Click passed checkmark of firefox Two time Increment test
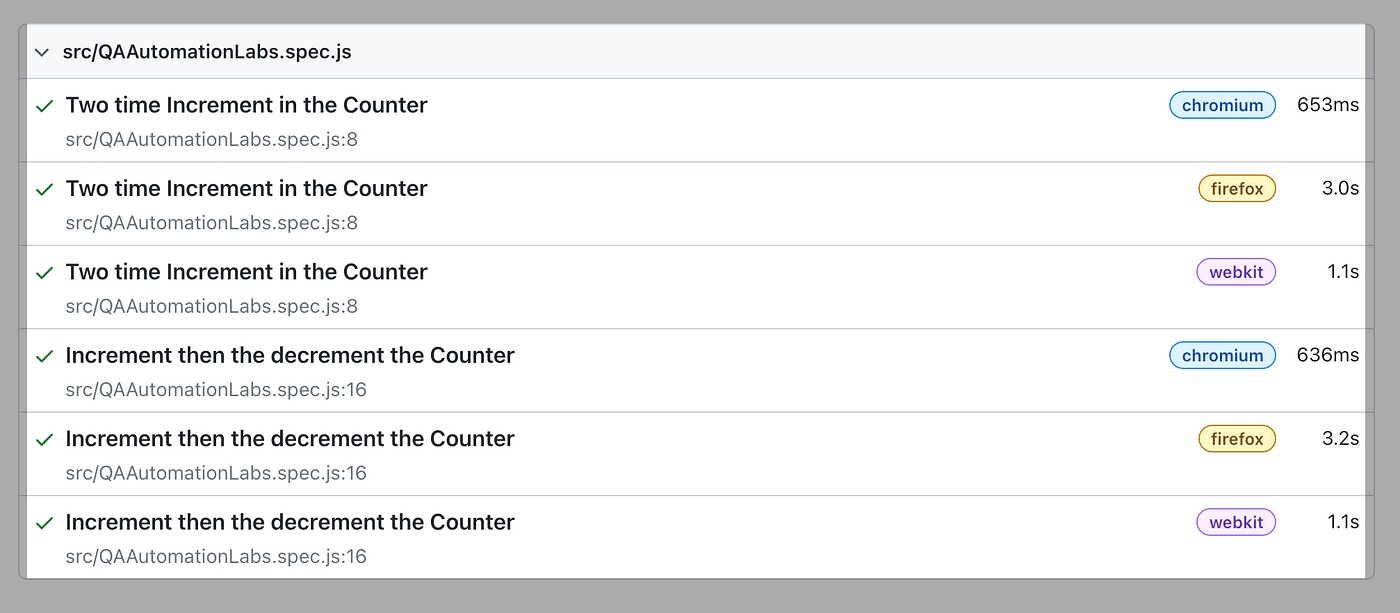 (x=44, y=189)
